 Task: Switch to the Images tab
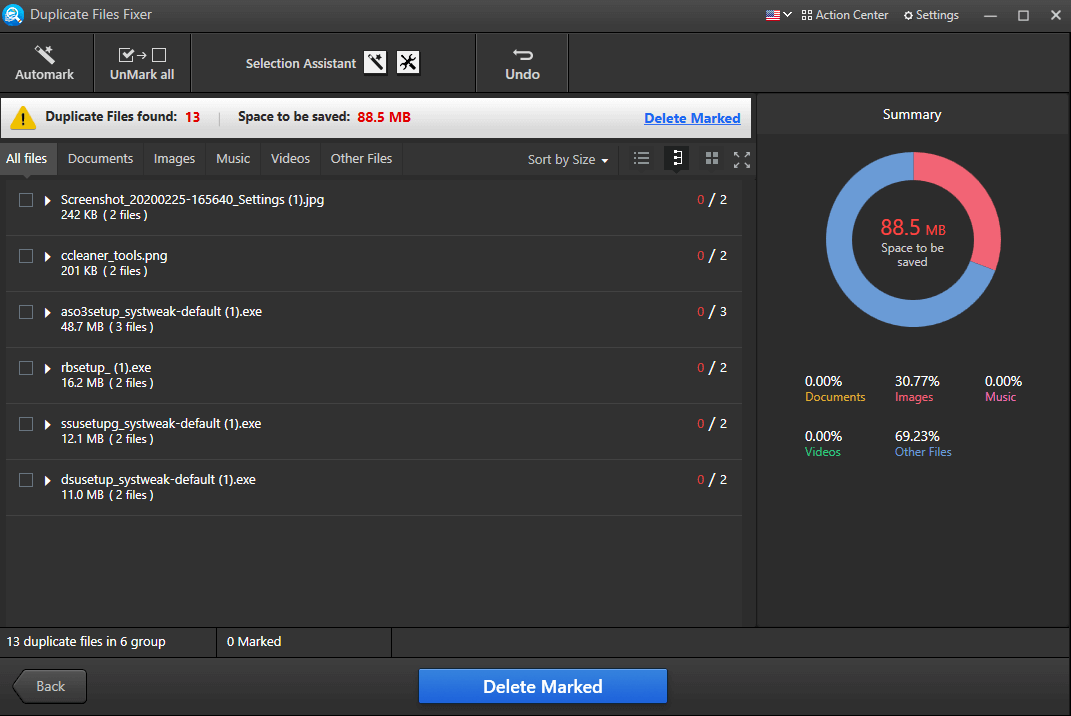[x=174, y=159]
